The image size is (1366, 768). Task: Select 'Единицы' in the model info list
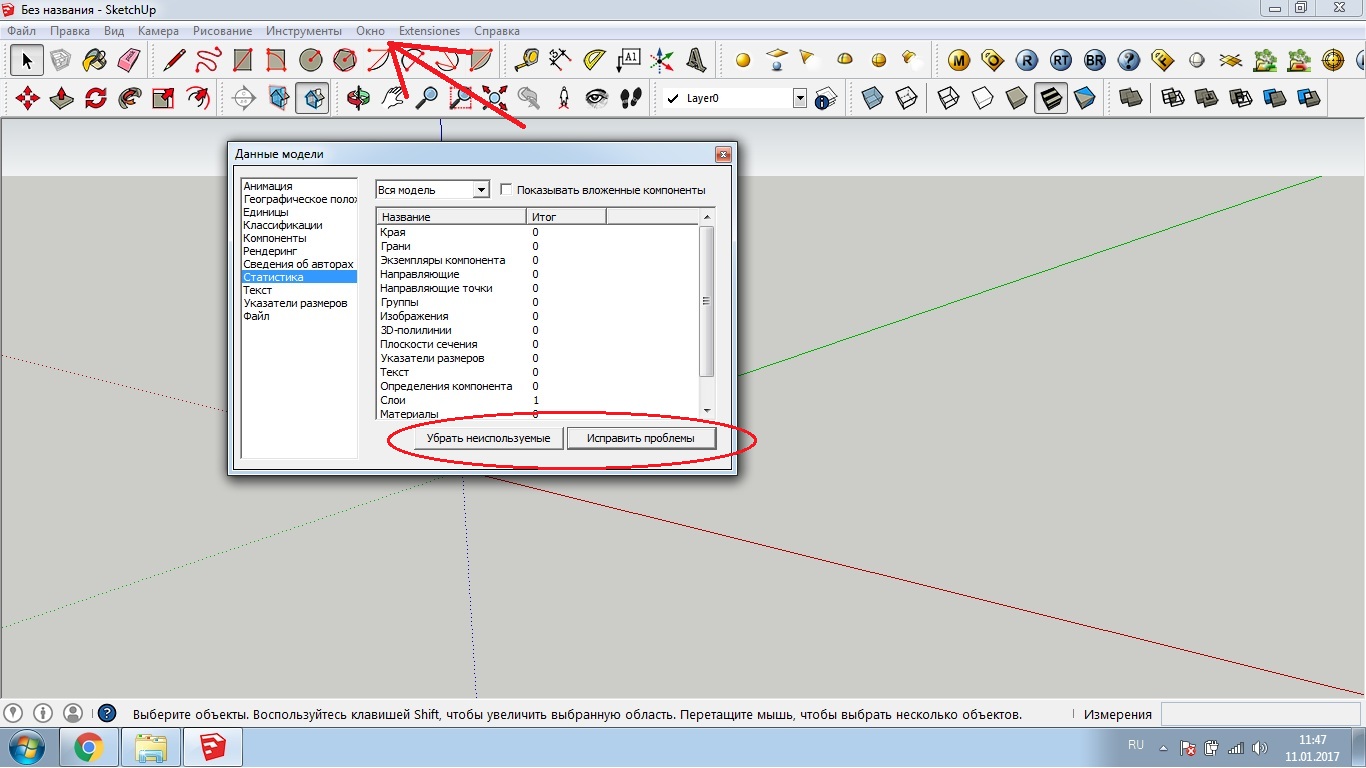pyautogui.click(x=266, y=212)
